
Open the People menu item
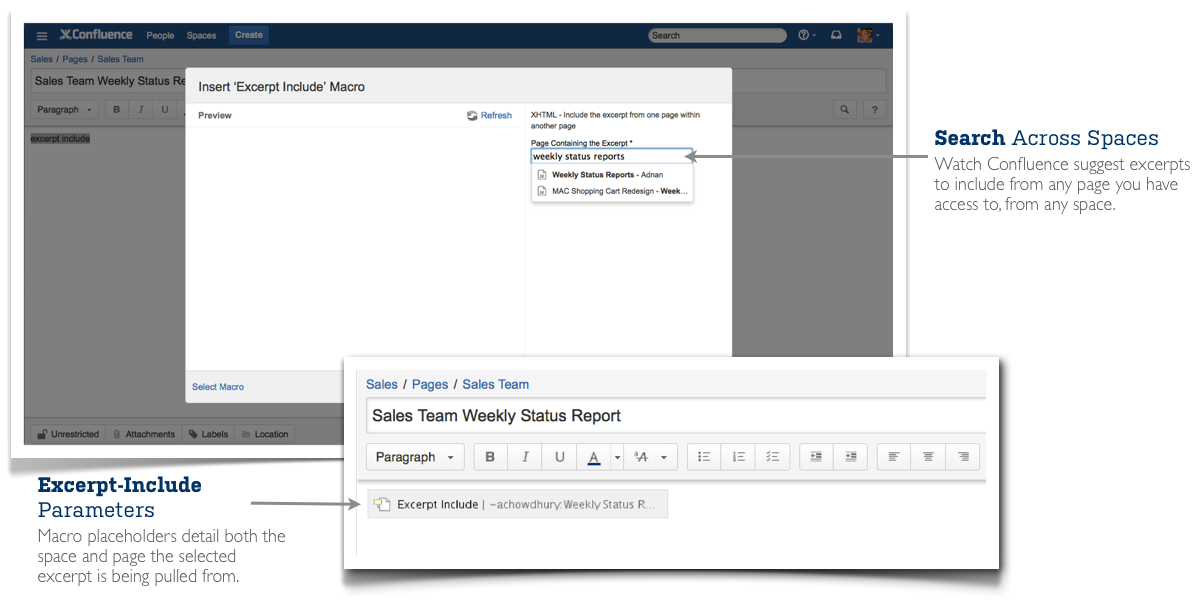coord(160,36)
